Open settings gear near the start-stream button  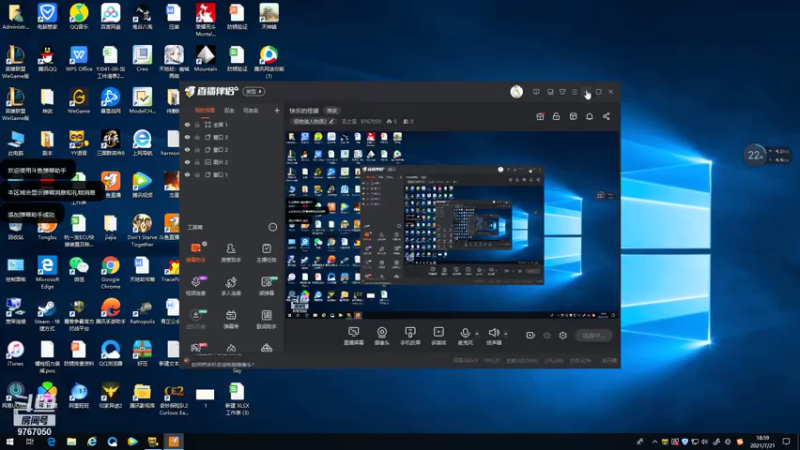[x=563, y=335]
